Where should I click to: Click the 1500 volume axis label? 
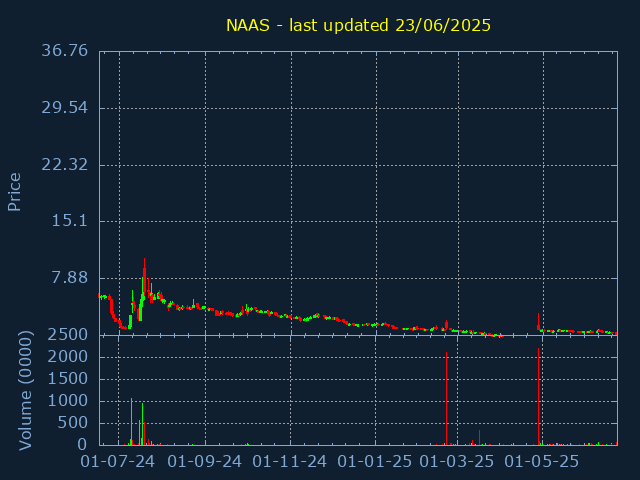click(x=68, y=379)
